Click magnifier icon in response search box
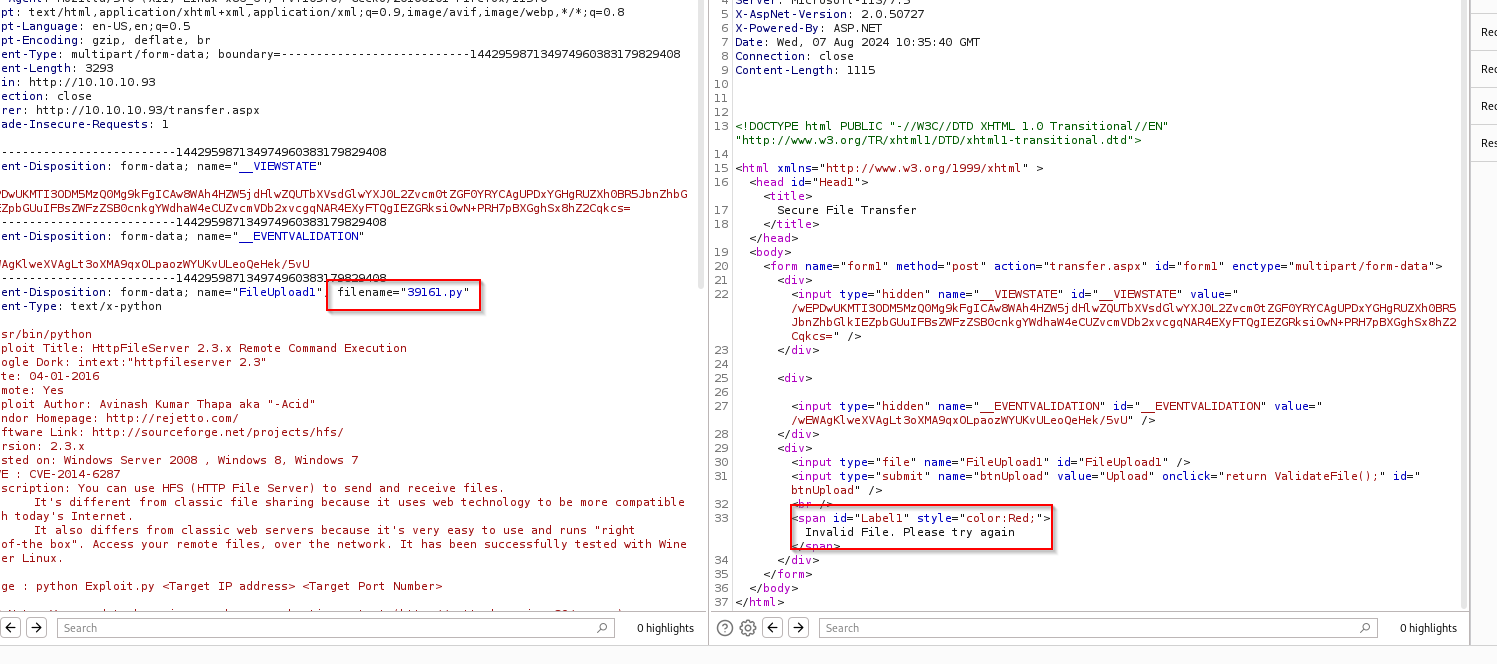Screen dimensions: 1497x664 [x=1364, y=628]
